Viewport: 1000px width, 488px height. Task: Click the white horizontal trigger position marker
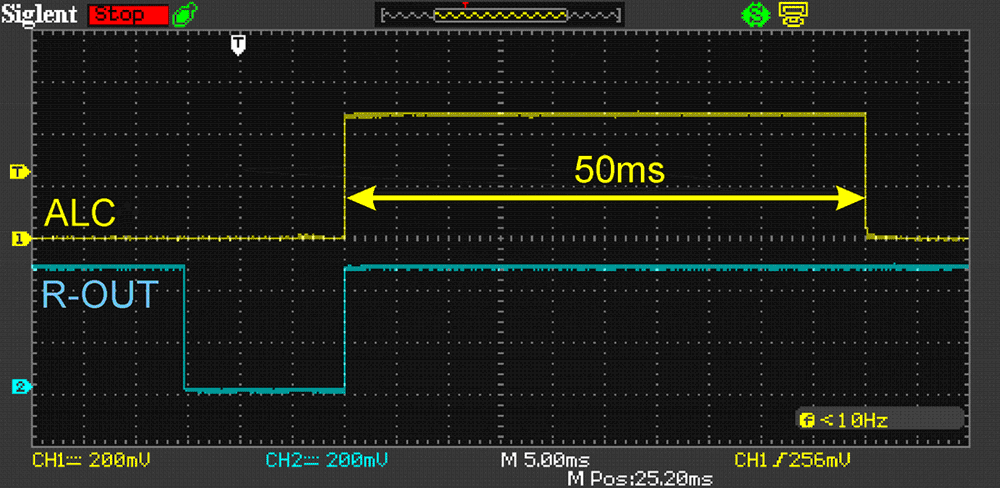coord(238,44)
